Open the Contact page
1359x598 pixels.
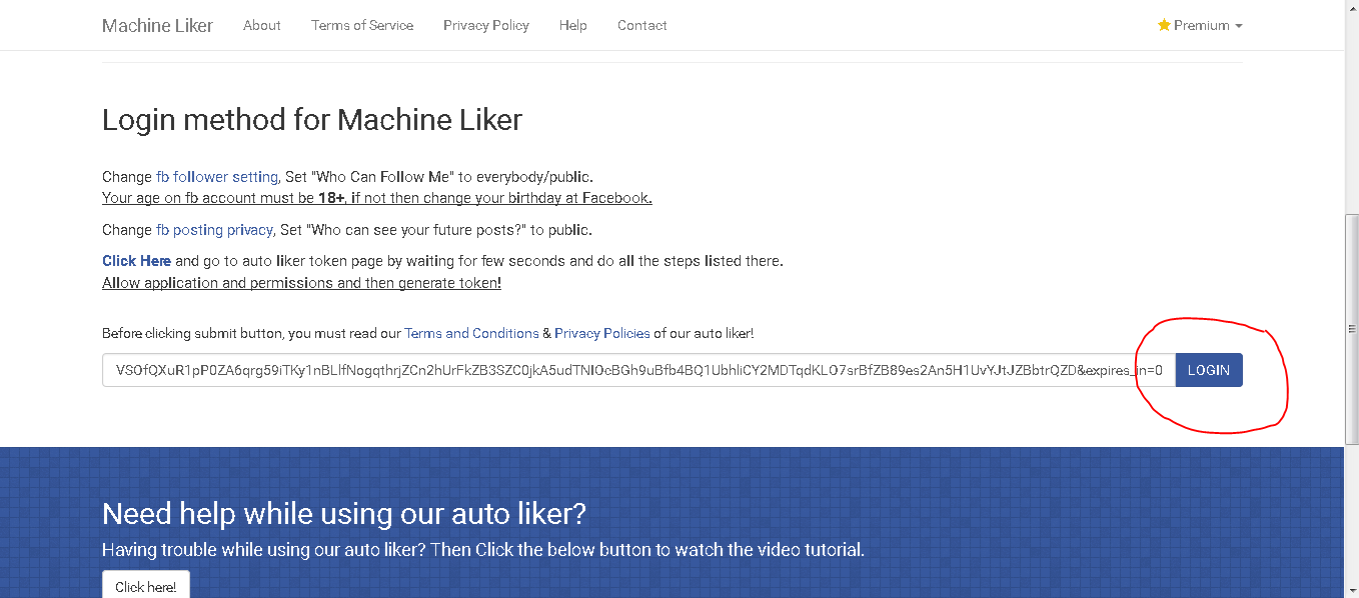[642, 25]
